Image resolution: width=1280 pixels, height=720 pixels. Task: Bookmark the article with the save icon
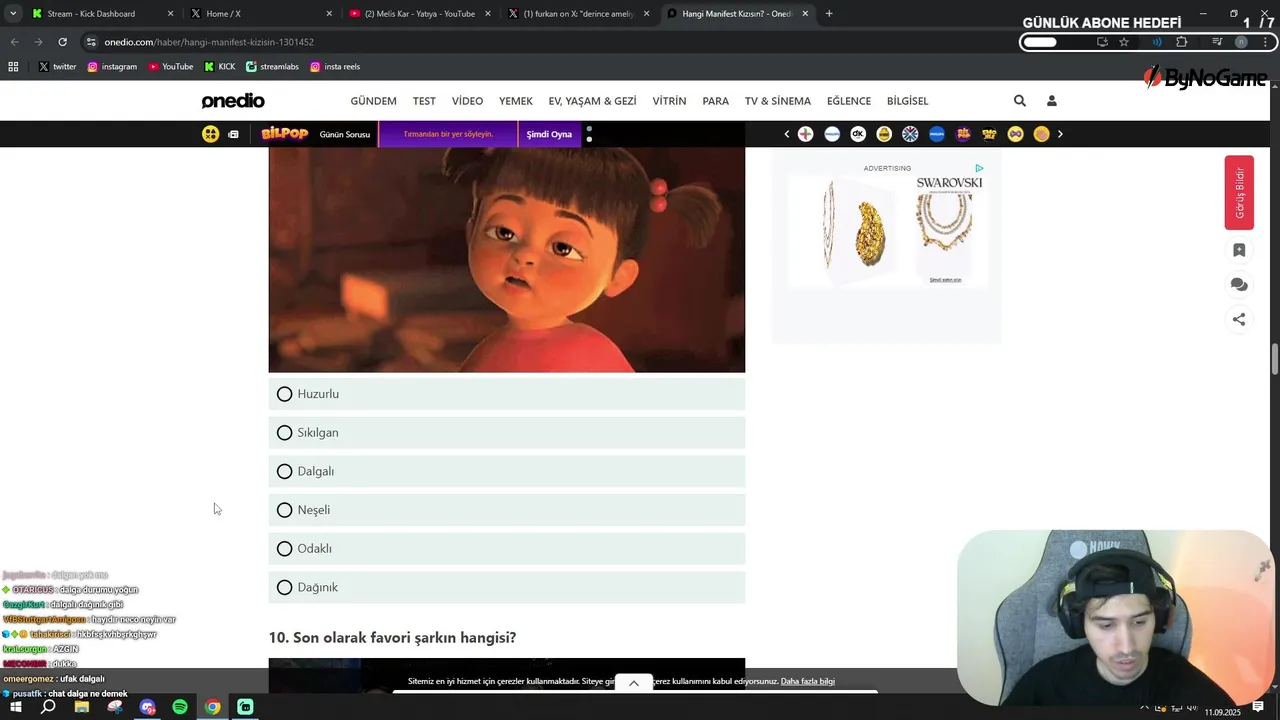point(1239,250)
